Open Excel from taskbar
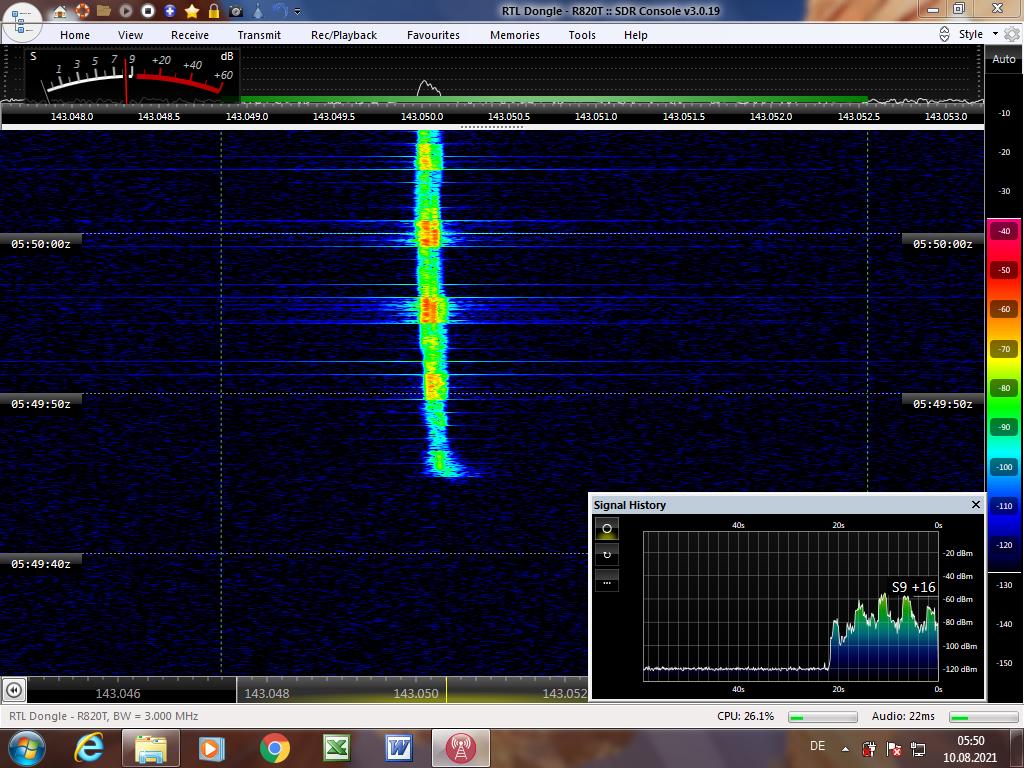Viewport: 1024px width, 768px height. (x=337, y=748)
